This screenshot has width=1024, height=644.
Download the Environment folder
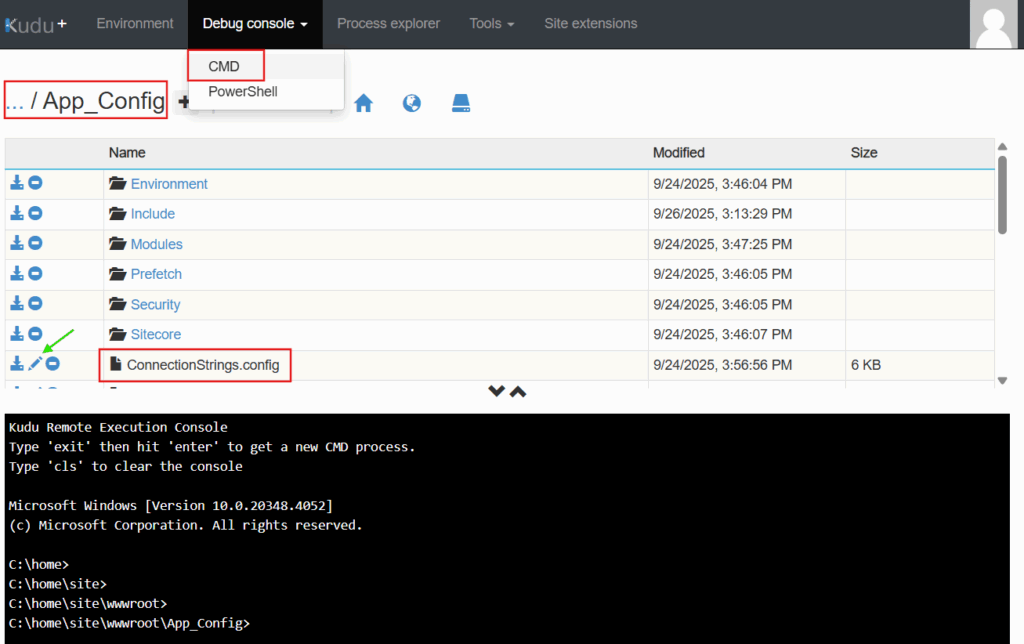tap(17, 183)
